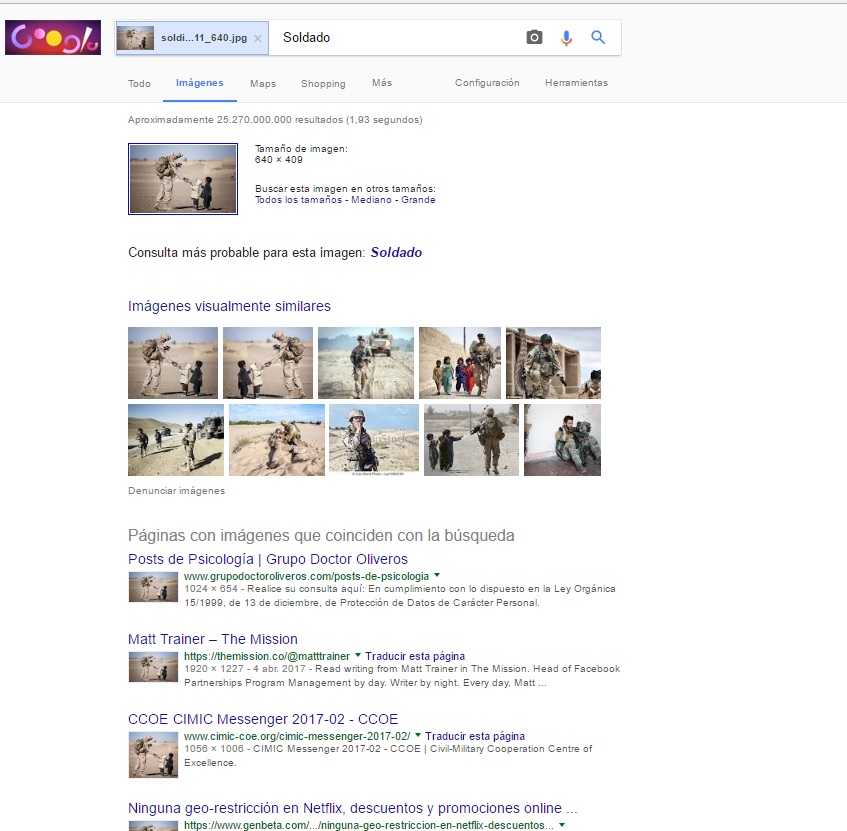Open the first visually similar image thumbnail
The image size is (847, 831).
pos(173,363)
